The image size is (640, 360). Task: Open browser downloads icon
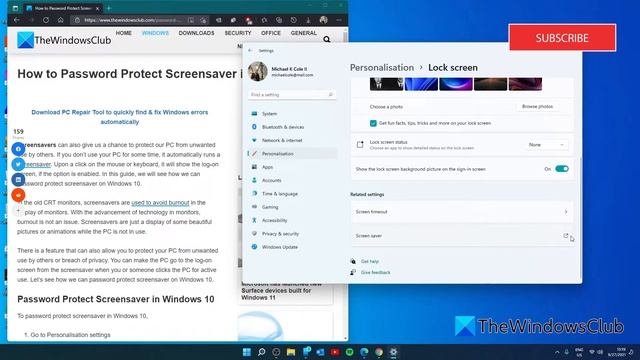[x=308, y=20]
